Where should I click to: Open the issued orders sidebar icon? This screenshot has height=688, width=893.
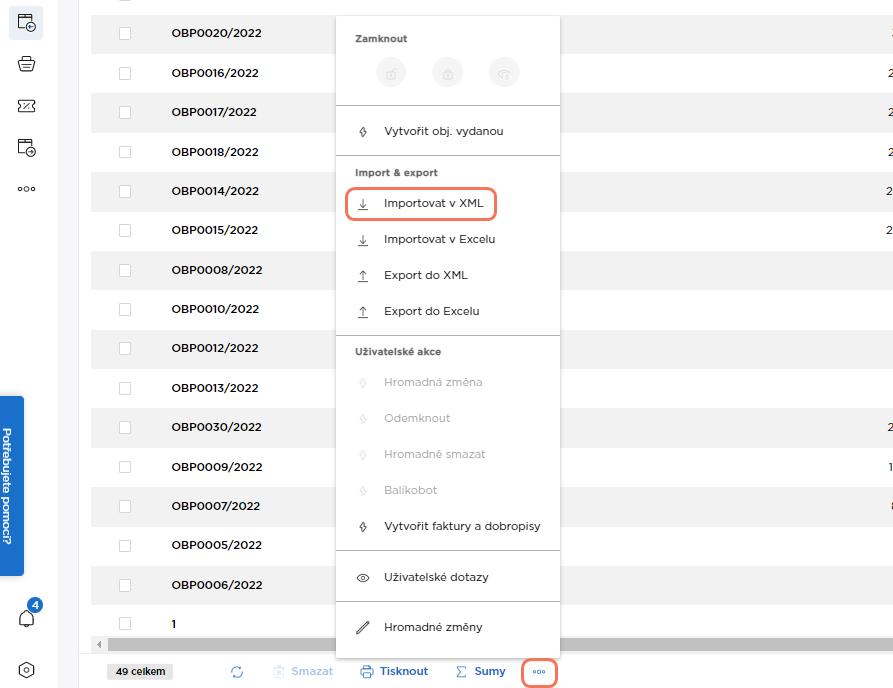coord(26,148)
